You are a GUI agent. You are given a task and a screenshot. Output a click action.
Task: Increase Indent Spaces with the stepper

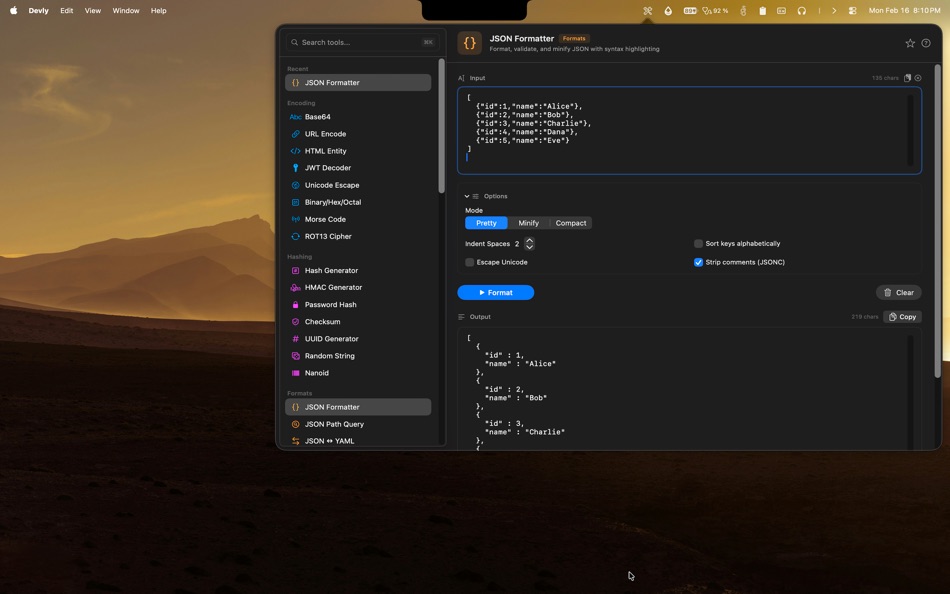pyautogui.click(x=529, y=240)
